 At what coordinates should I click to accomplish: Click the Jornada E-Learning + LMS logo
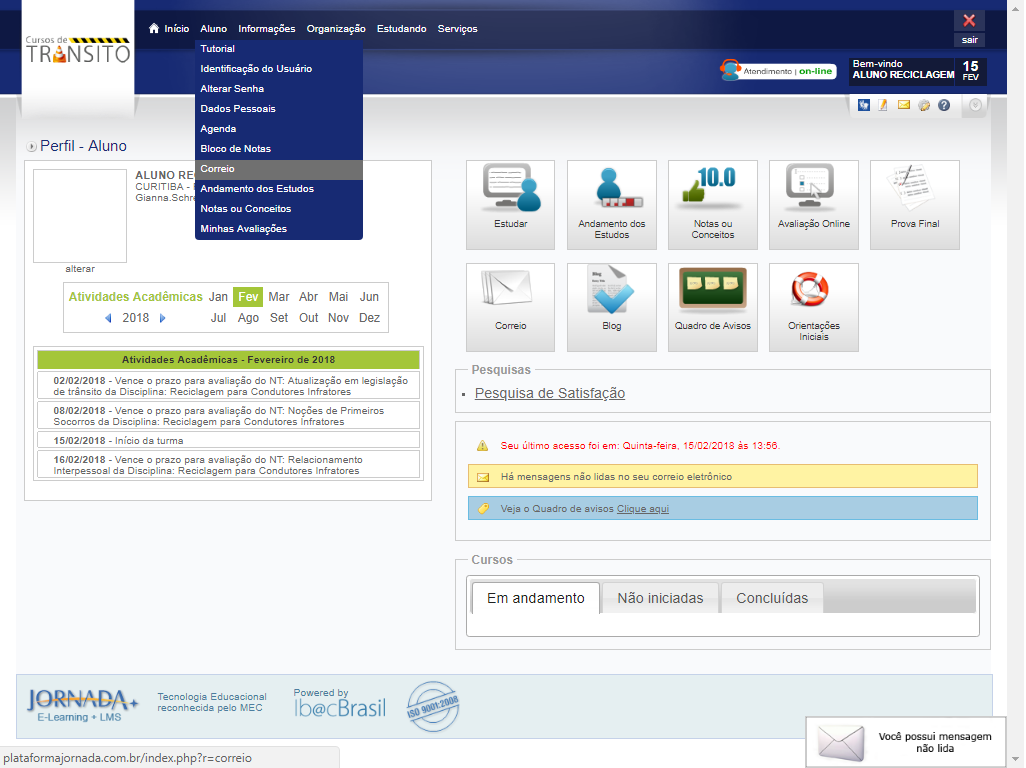tap(82, 705)
